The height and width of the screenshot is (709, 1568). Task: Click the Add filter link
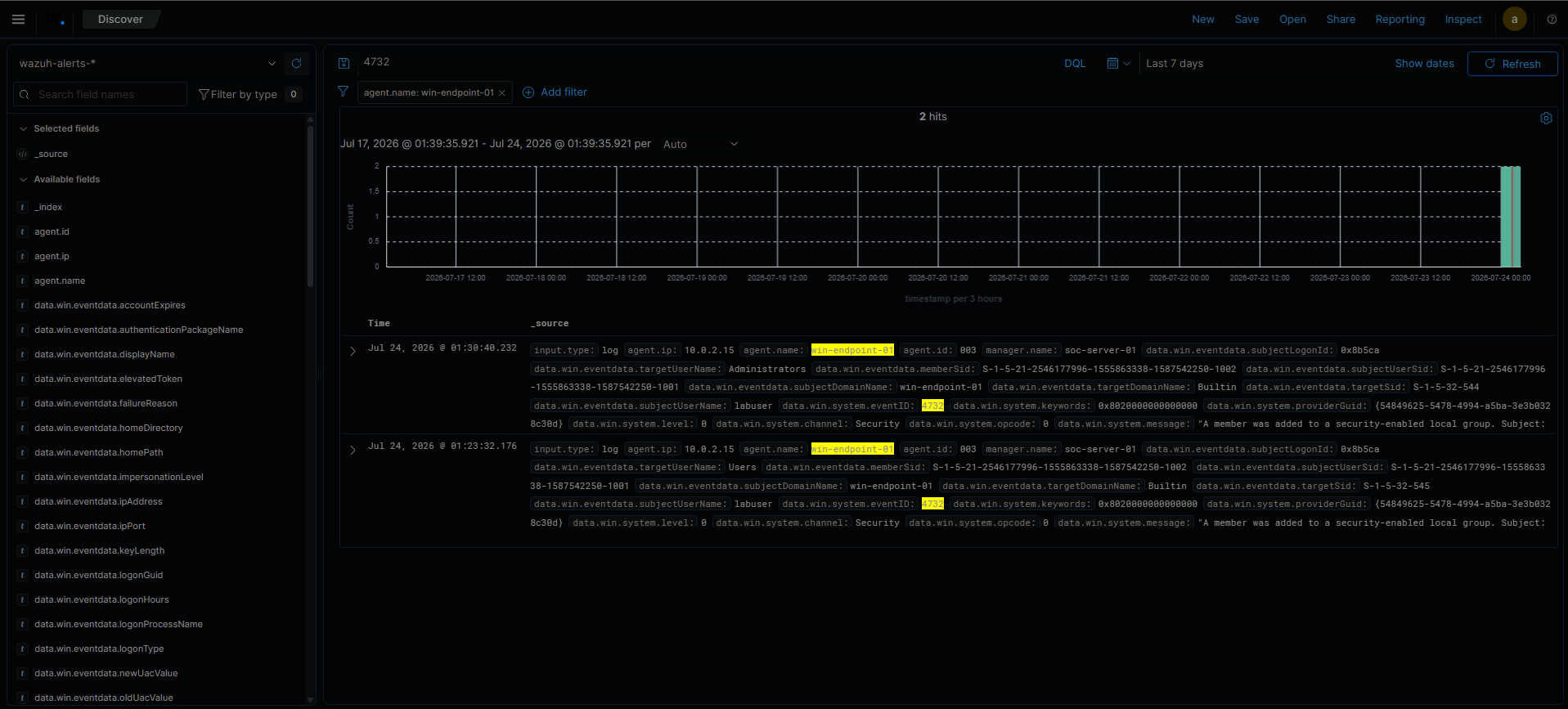pos(564,92)
